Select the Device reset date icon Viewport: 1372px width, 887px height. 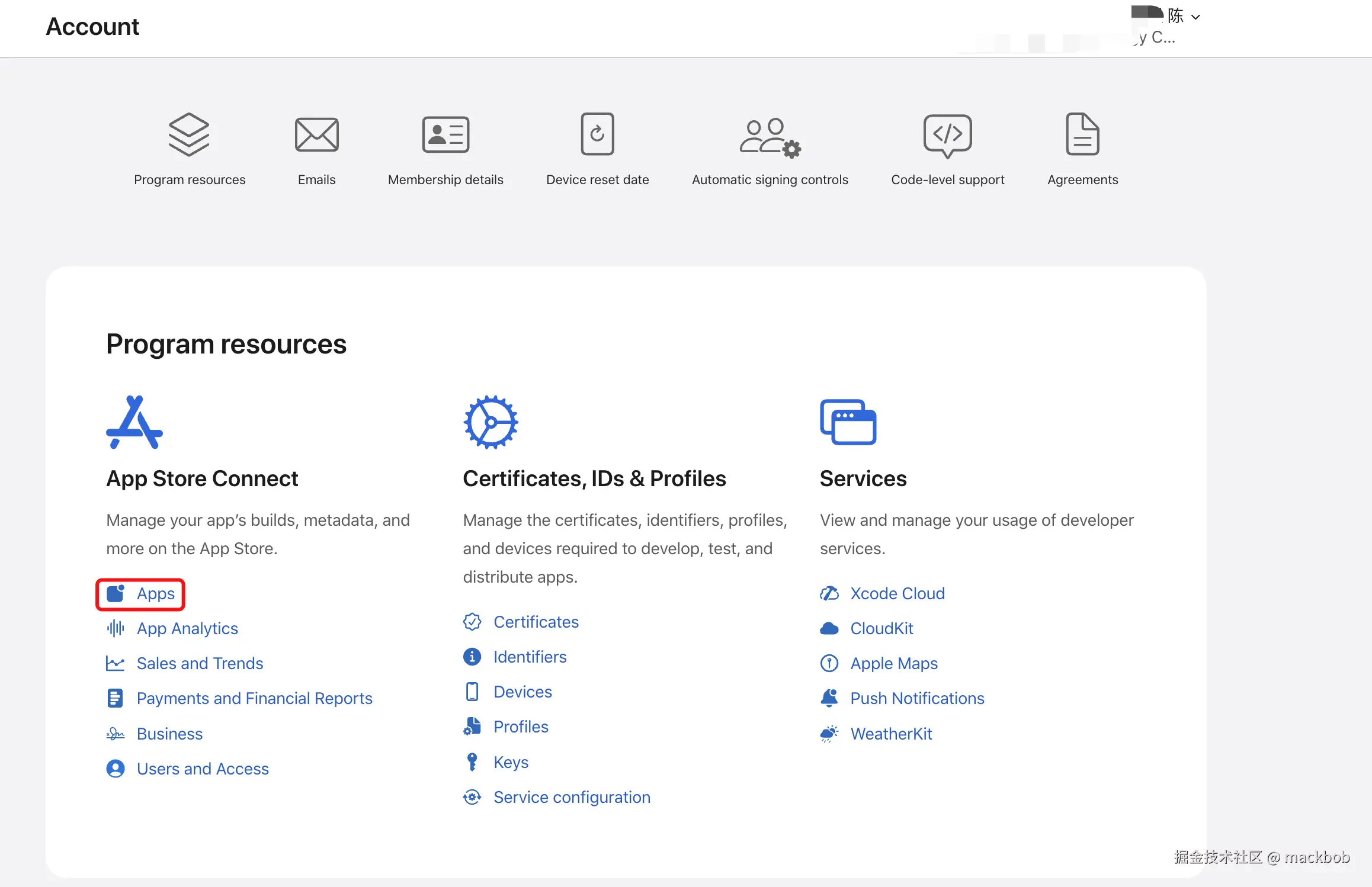[x=597, y=134]
